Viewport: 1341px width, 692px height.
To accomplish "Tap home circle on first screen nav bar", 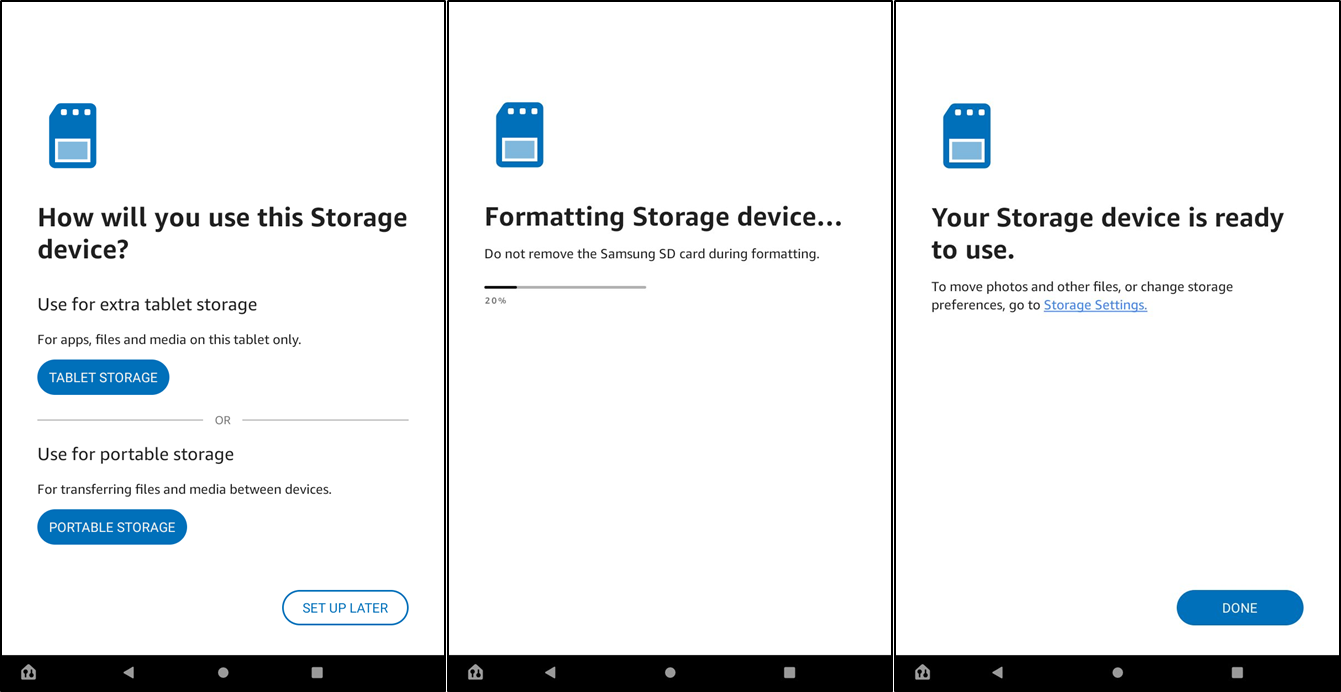I will (x=223, y=672).
